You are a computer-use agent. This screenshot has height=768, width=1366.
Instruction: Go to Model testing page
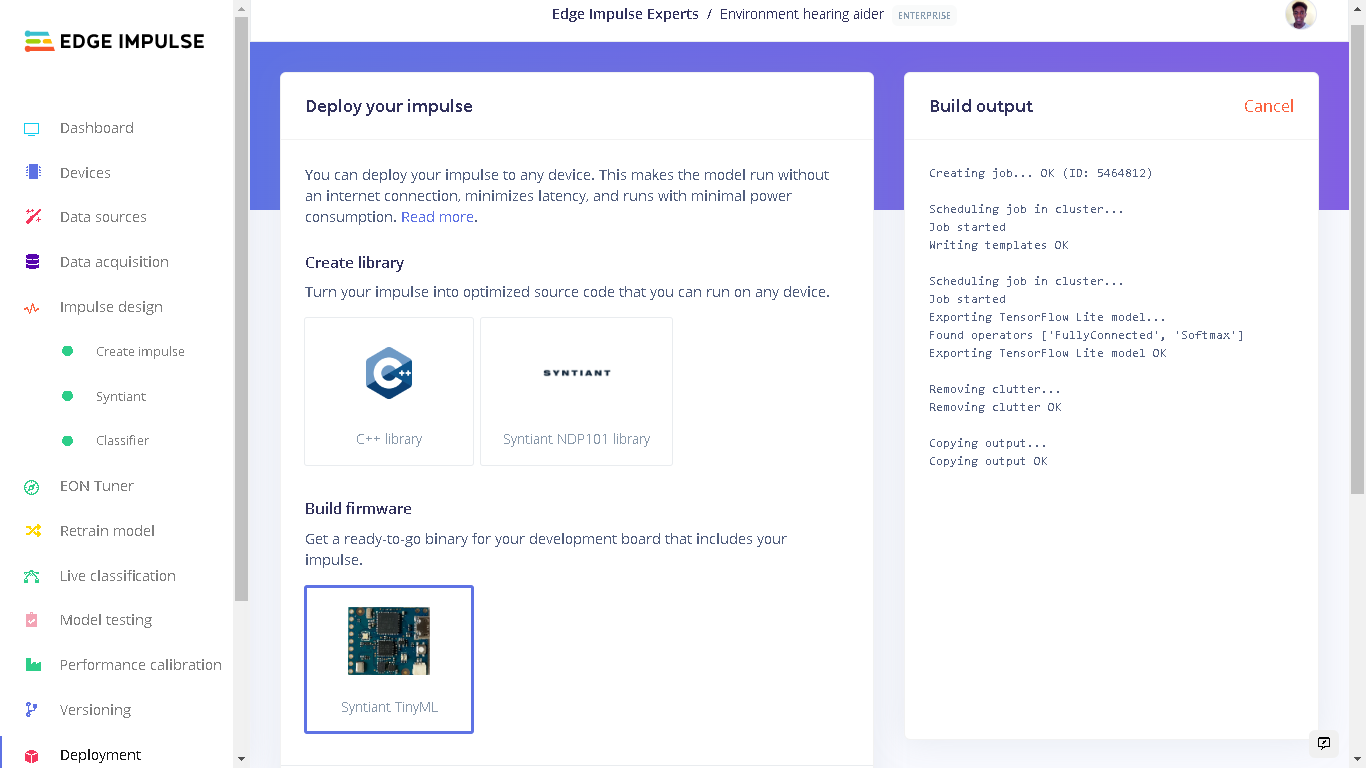106,620
